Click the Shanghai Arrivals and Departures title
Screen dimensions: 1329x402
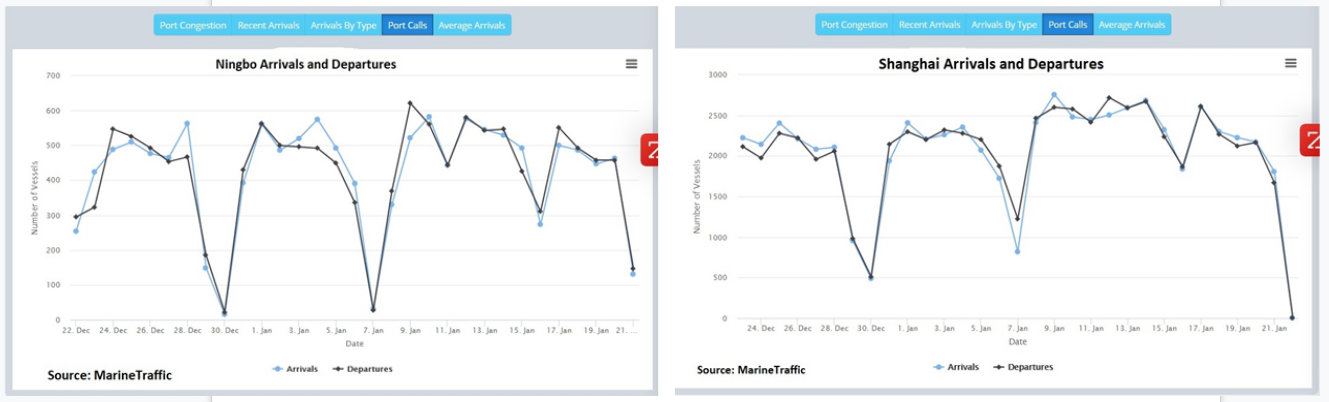pos(990,64)
